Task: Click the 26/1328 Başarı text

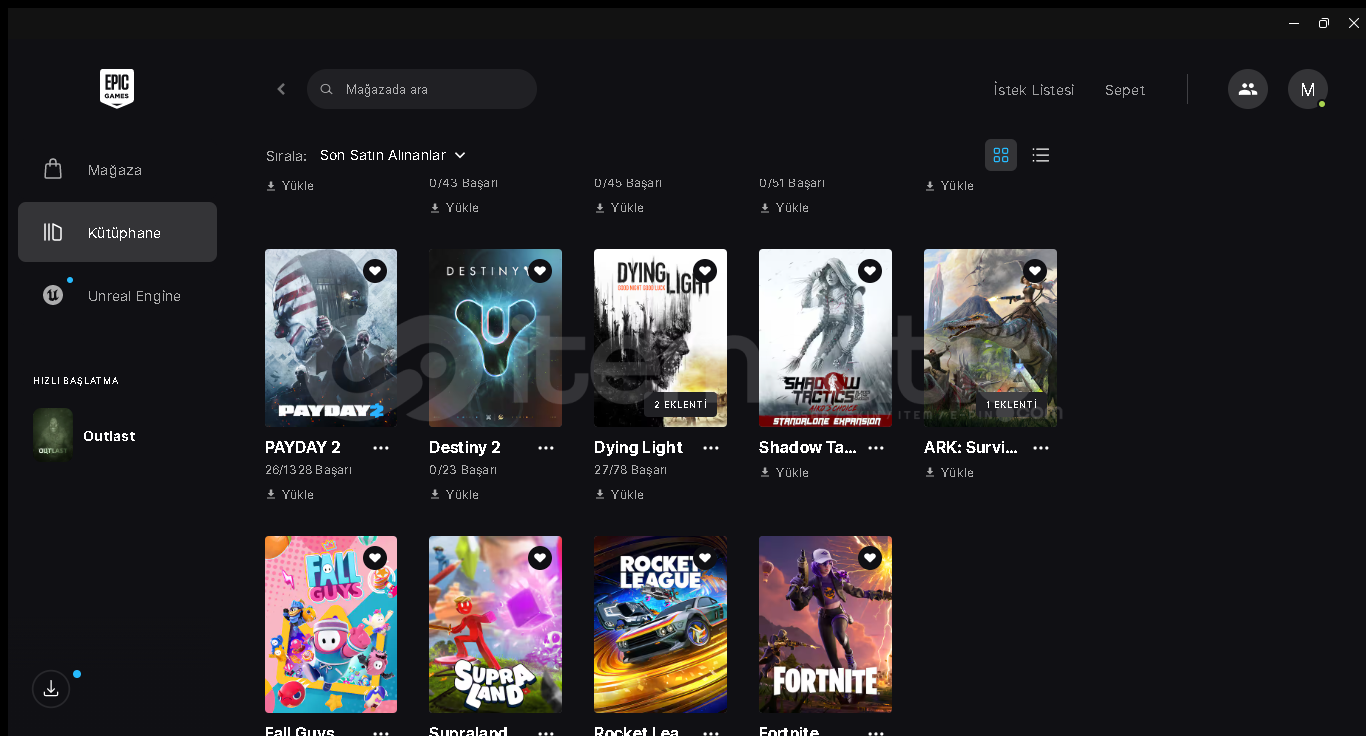Action: coord(308,470)
